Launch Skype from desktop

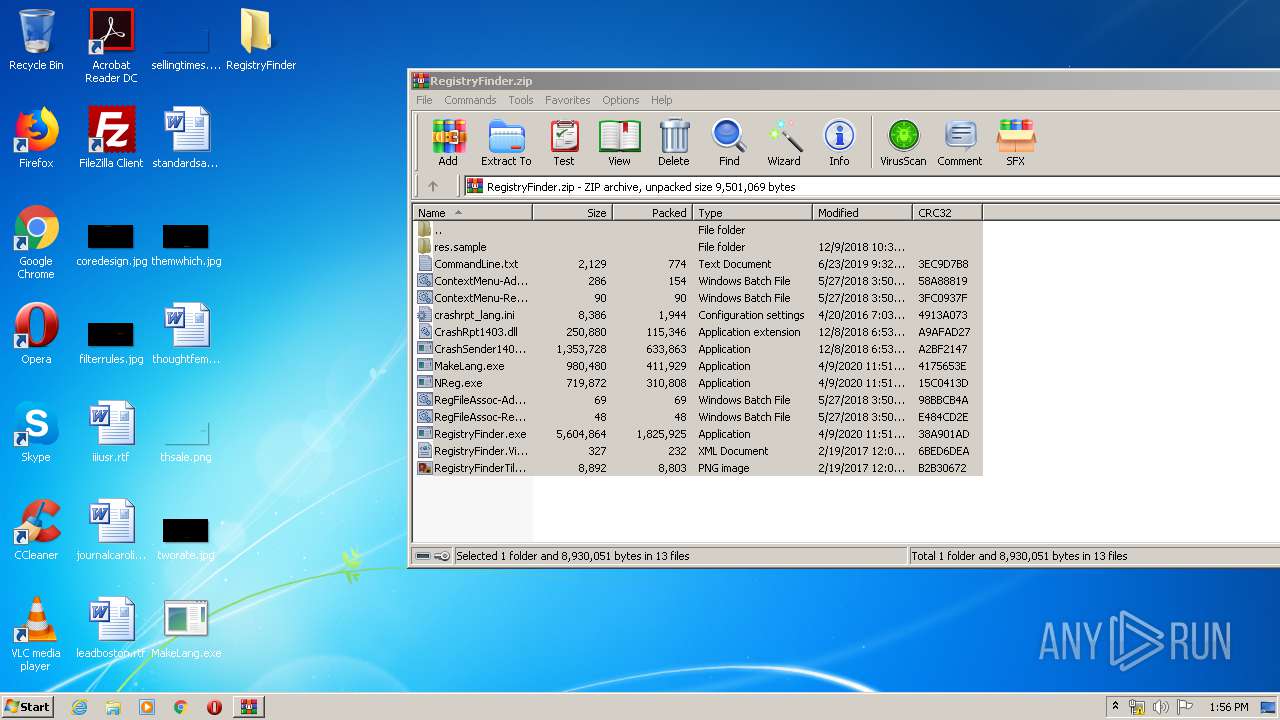[36, 432]
